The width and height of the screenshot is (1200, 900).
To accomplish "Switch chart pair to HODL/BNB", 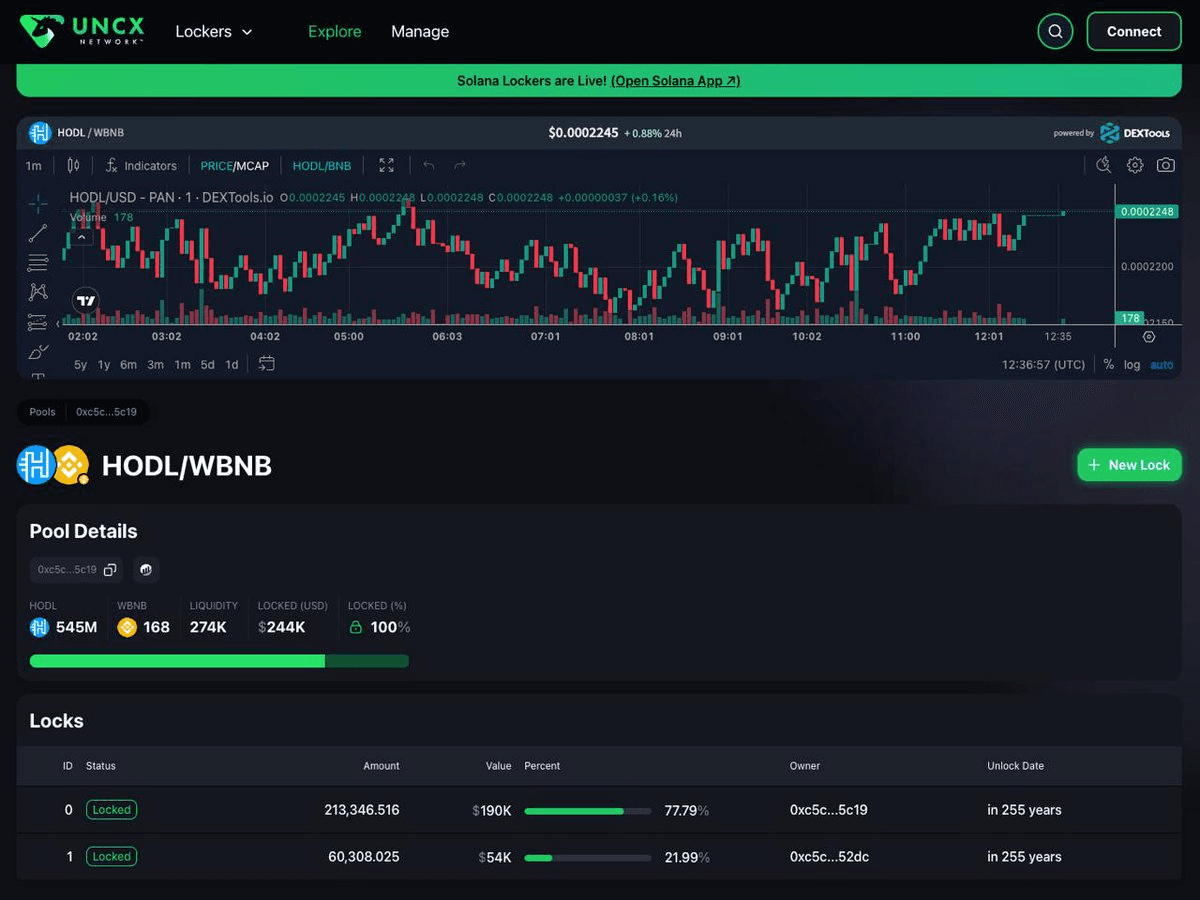I will (x=322, y=166).
